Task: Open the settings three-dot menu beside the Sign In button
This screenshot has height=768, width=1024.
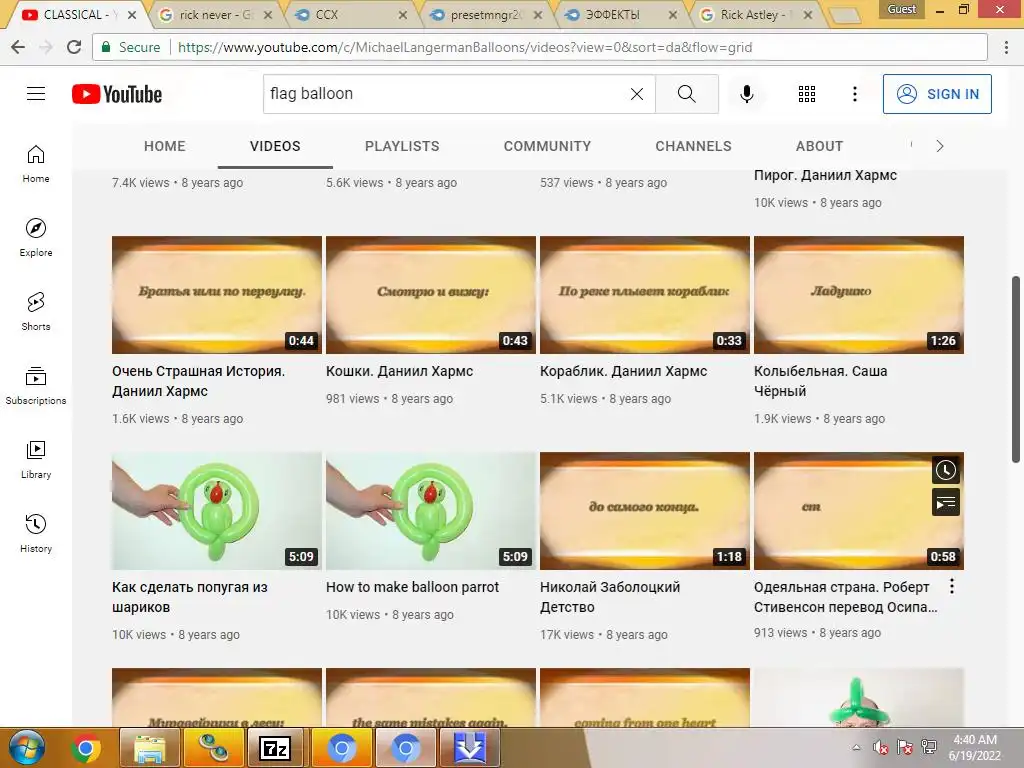Action: click(854, 94)
